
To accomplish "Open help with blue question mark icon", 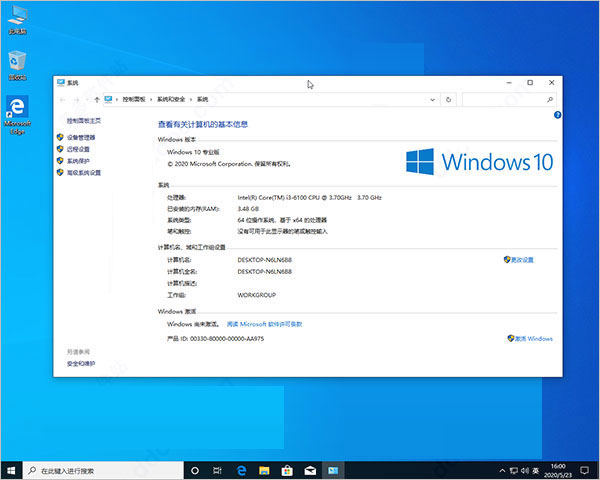I will (x=558, y=115).
